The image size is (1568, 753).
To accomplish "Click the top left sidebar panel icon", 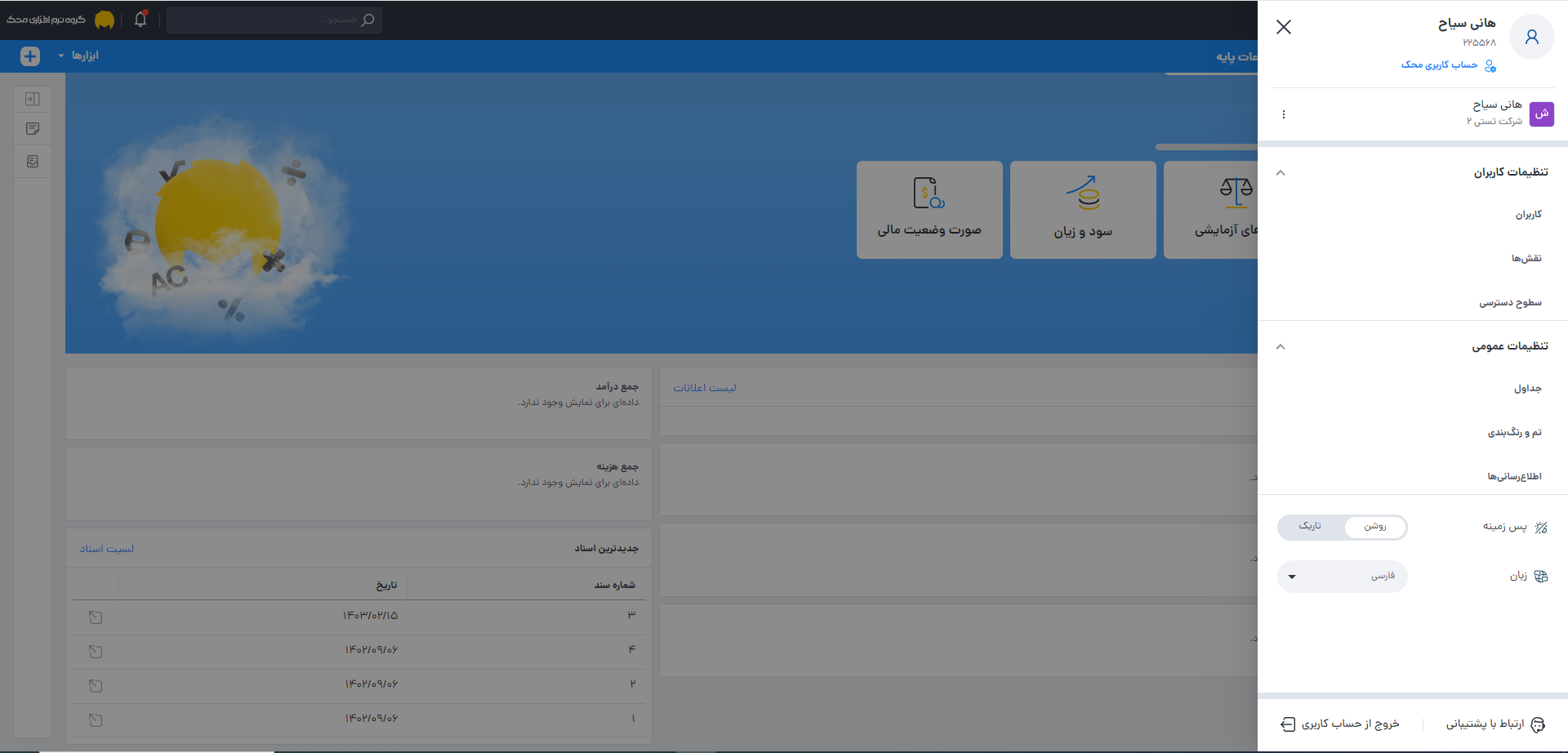I will pyautogui.click(x=33, y=99).
